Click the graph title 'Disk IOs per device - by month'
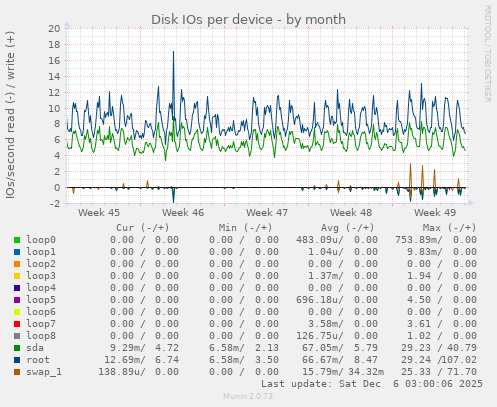Viewport: 497px width, 407px height. pos(248,19)
